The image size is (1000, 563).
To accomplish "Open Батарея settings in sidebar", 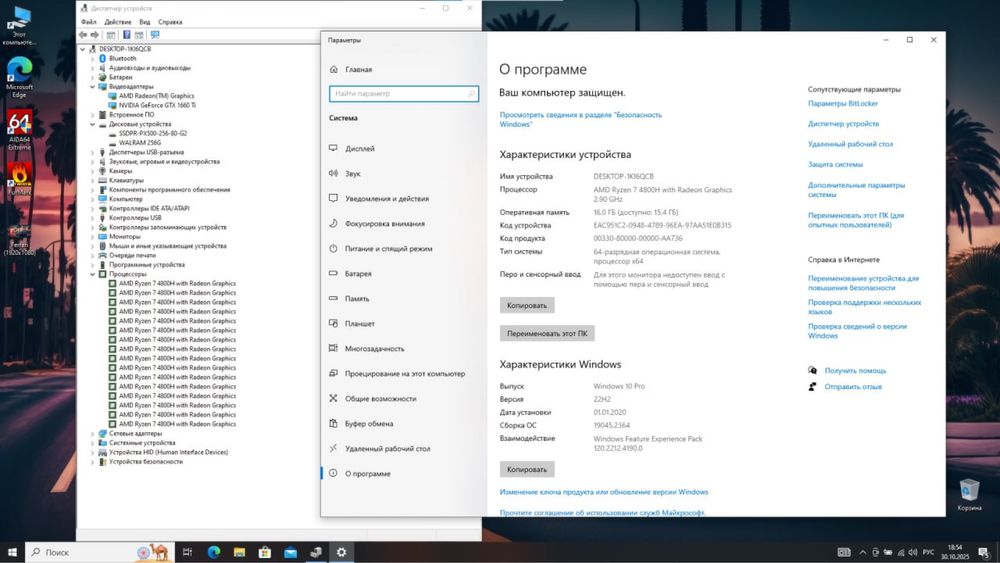I will [x=358, y=274].
